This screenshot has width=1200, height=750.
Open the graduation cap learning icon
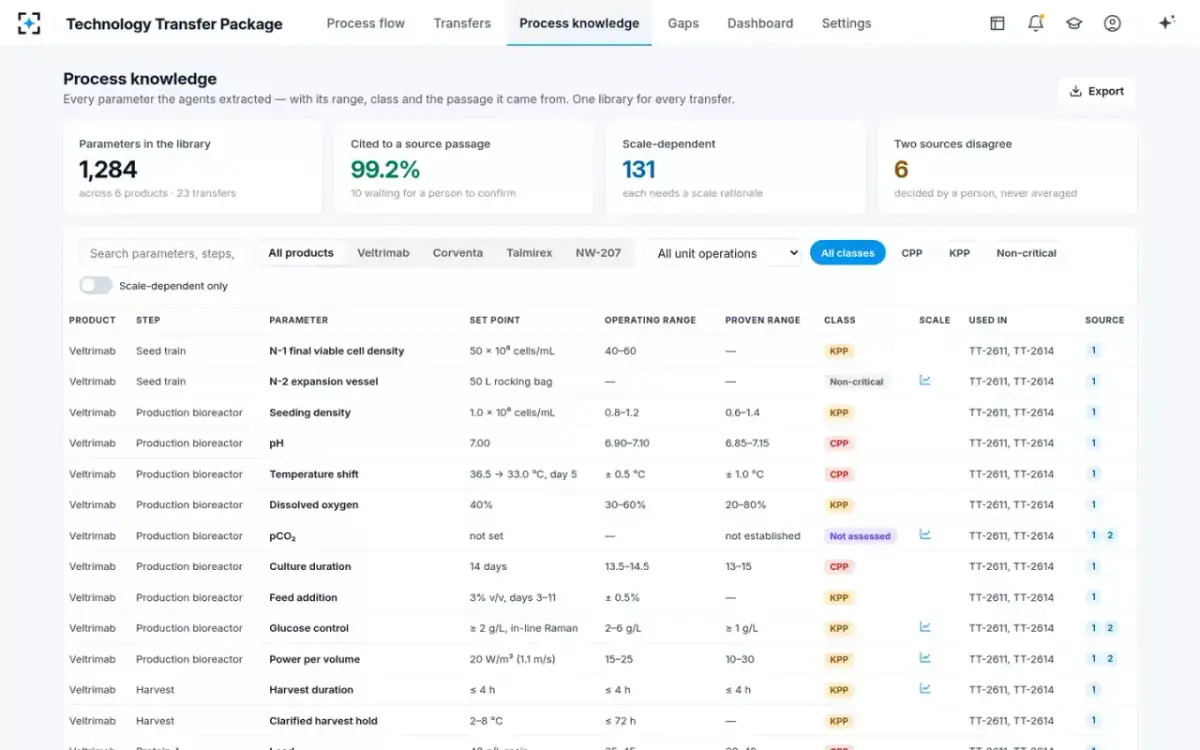click(1074, 23)
